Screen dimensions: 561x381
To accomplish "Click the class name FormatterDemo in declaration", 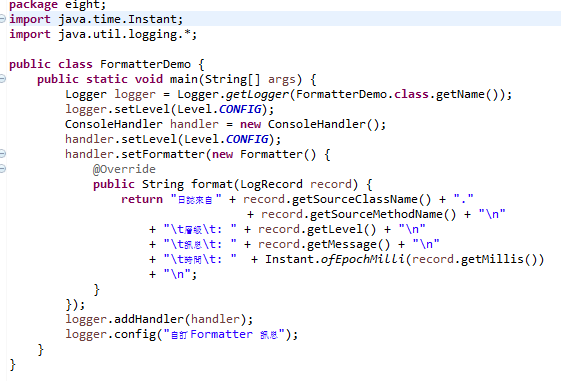I will point(145,64).
